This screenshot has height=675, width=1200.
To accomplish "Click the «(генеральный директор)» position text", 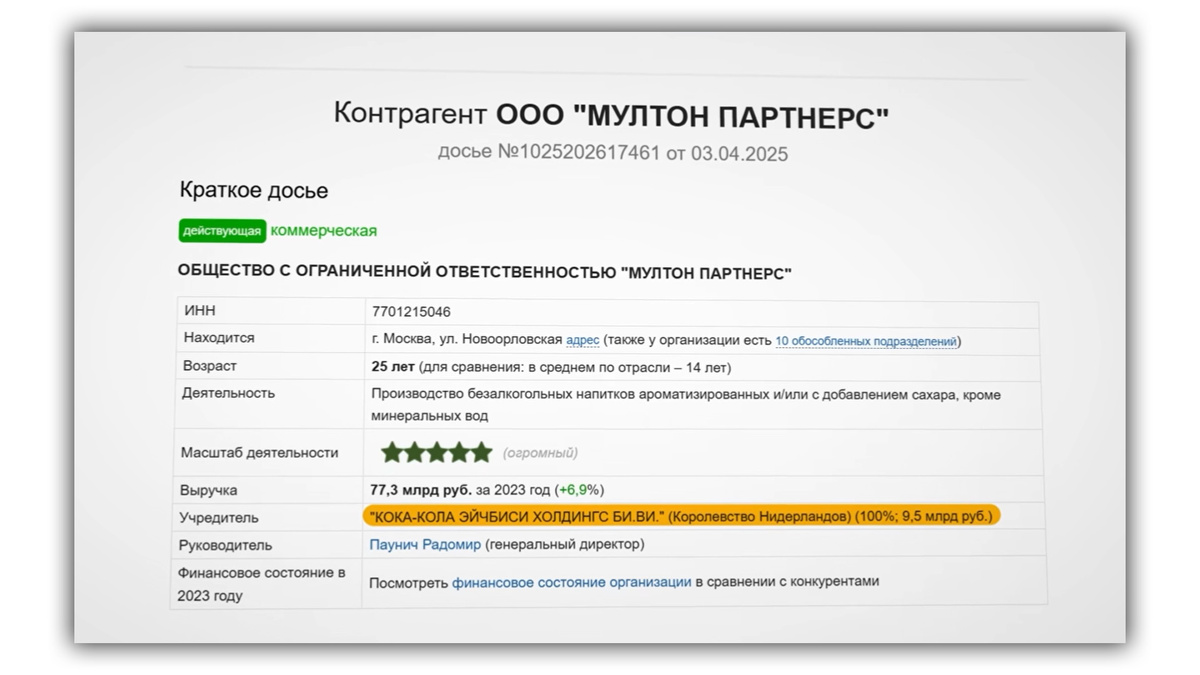I will coord(565,545).
